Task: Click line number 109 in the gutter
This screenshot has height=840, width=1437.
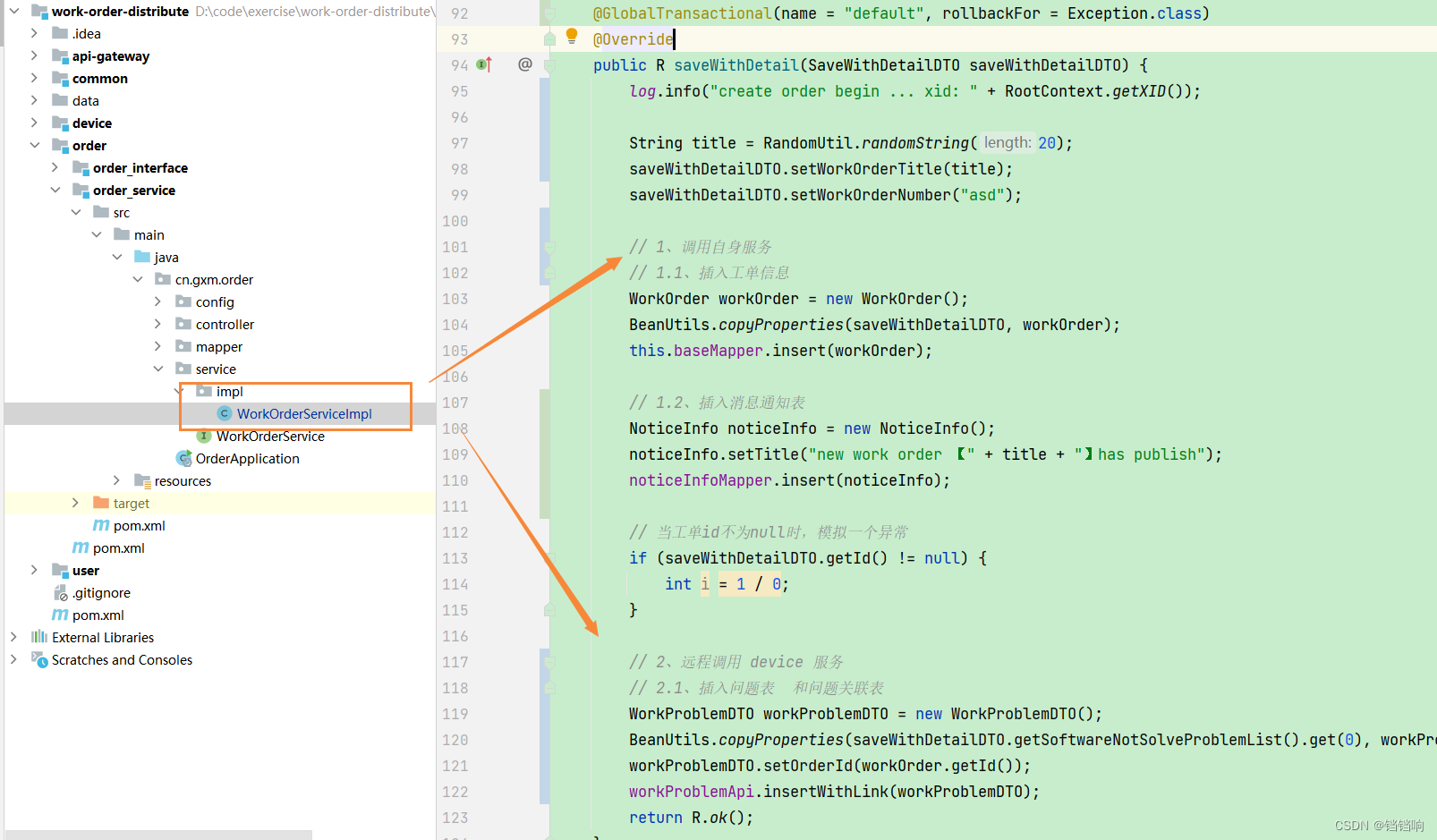Action: pyautogui.click(x=455, y=454)
